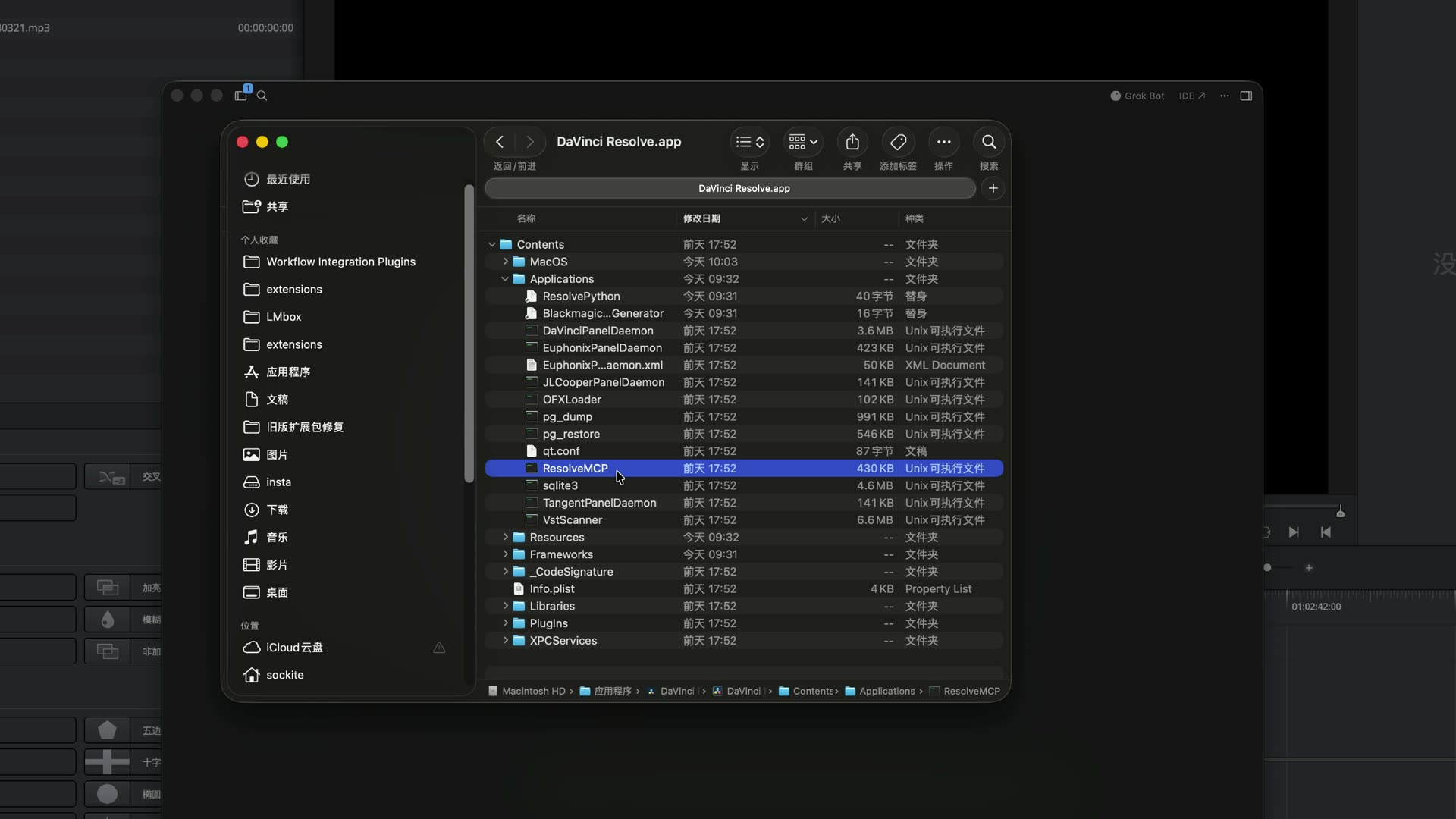Click the Share icon in Finder toolbar
Viewport: 1456px width, 819px height.
(x=852, y=142)
